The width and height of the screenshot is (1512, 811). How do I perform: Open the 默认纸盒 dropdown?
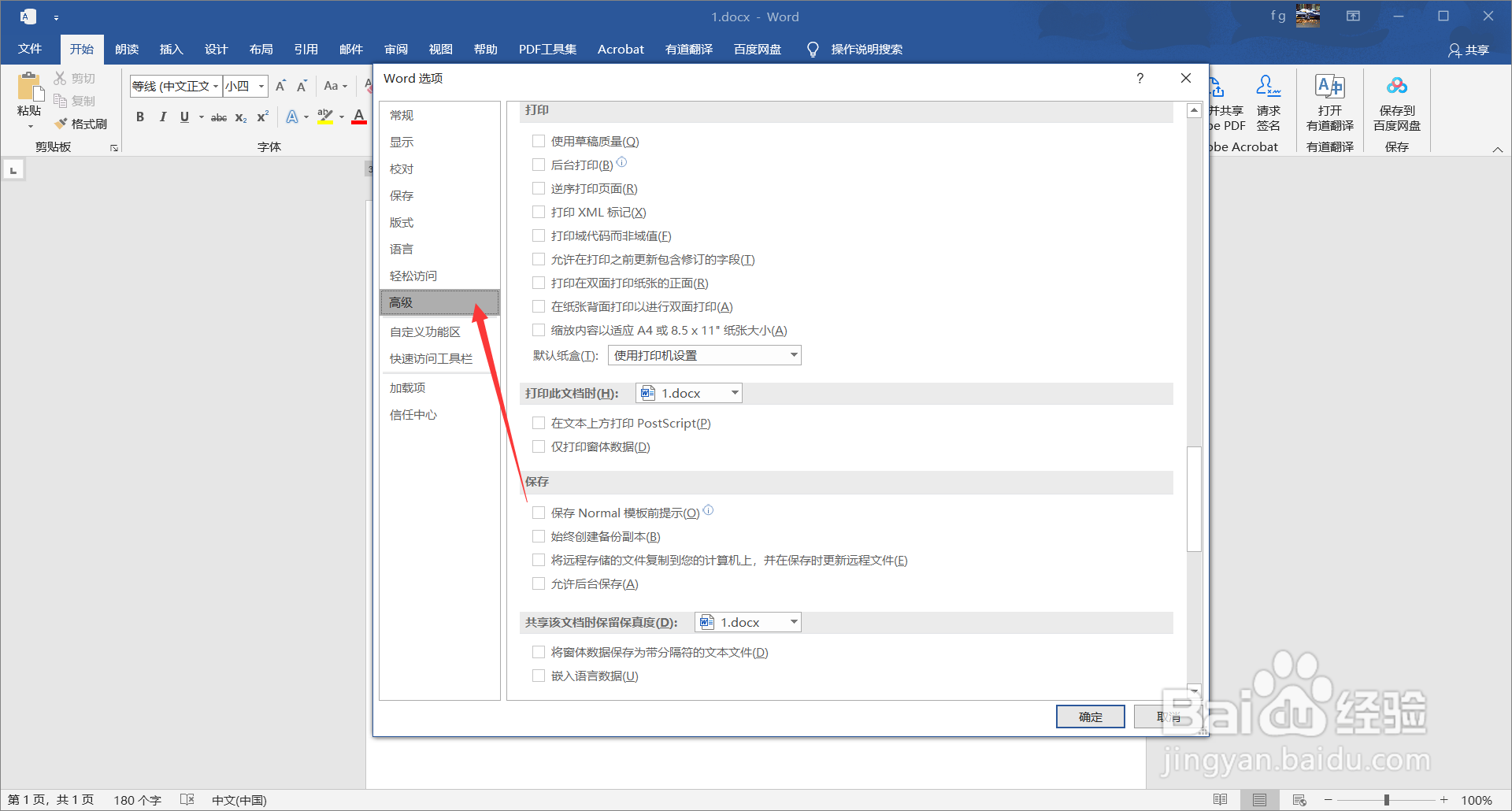point(793,355)
